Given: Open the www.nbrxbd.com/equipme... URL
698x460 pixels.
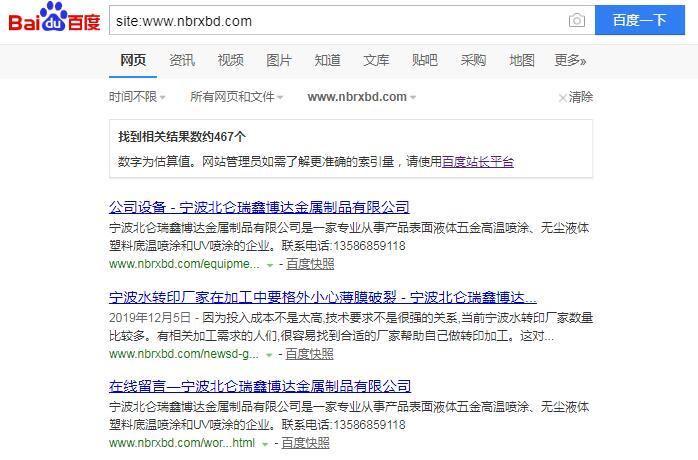Looking at the screenshot, I should (184, 264).
